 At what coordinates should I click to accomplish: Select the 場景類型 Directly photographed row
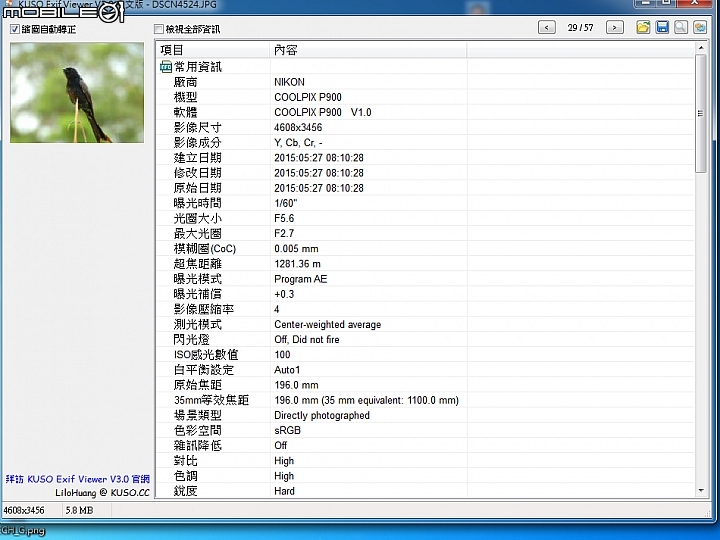425,416
